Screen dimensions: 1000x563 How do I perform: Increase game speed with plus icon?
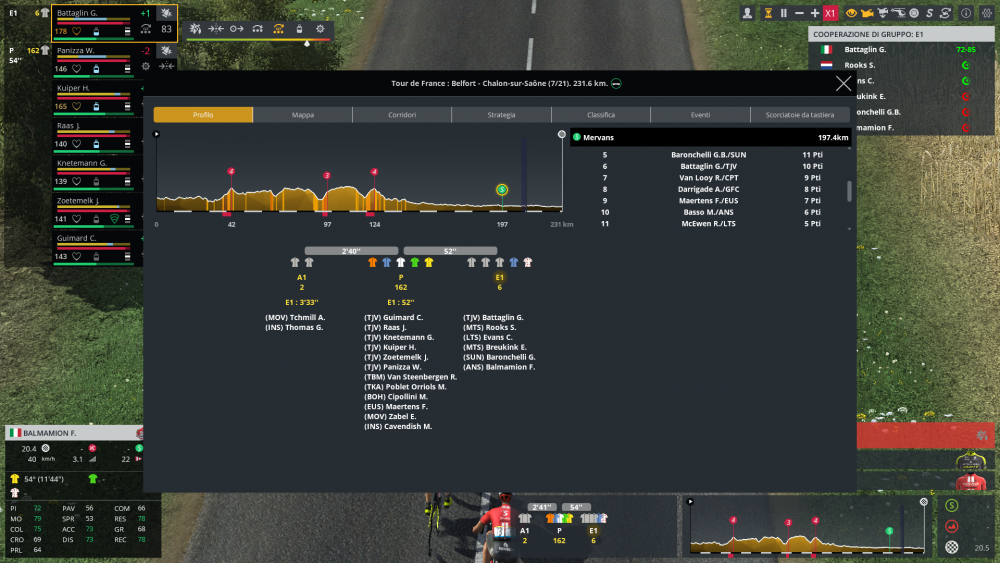point(814,13)
